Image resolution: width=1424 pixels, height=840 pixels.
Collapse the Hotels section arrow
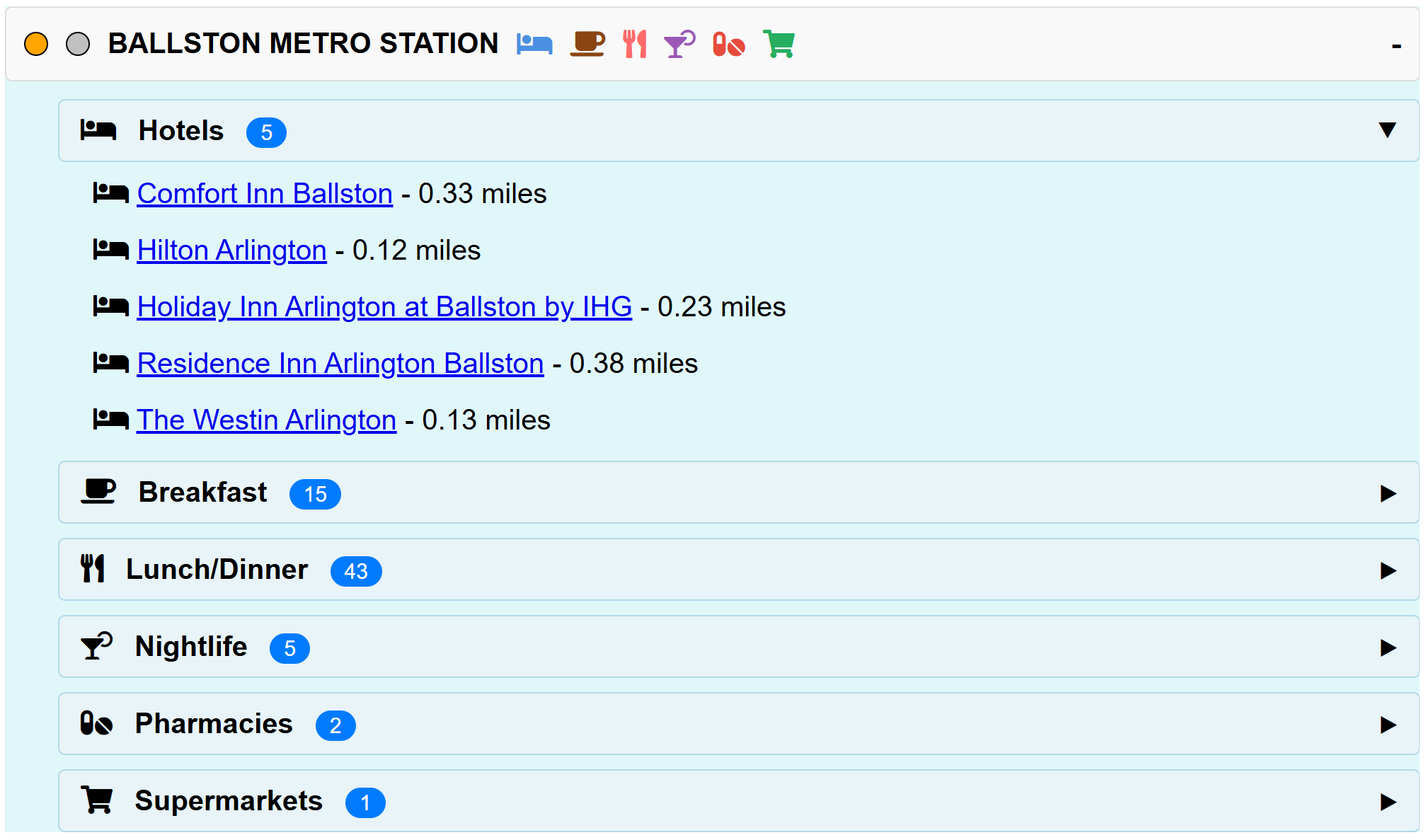tap(1386, 131)
